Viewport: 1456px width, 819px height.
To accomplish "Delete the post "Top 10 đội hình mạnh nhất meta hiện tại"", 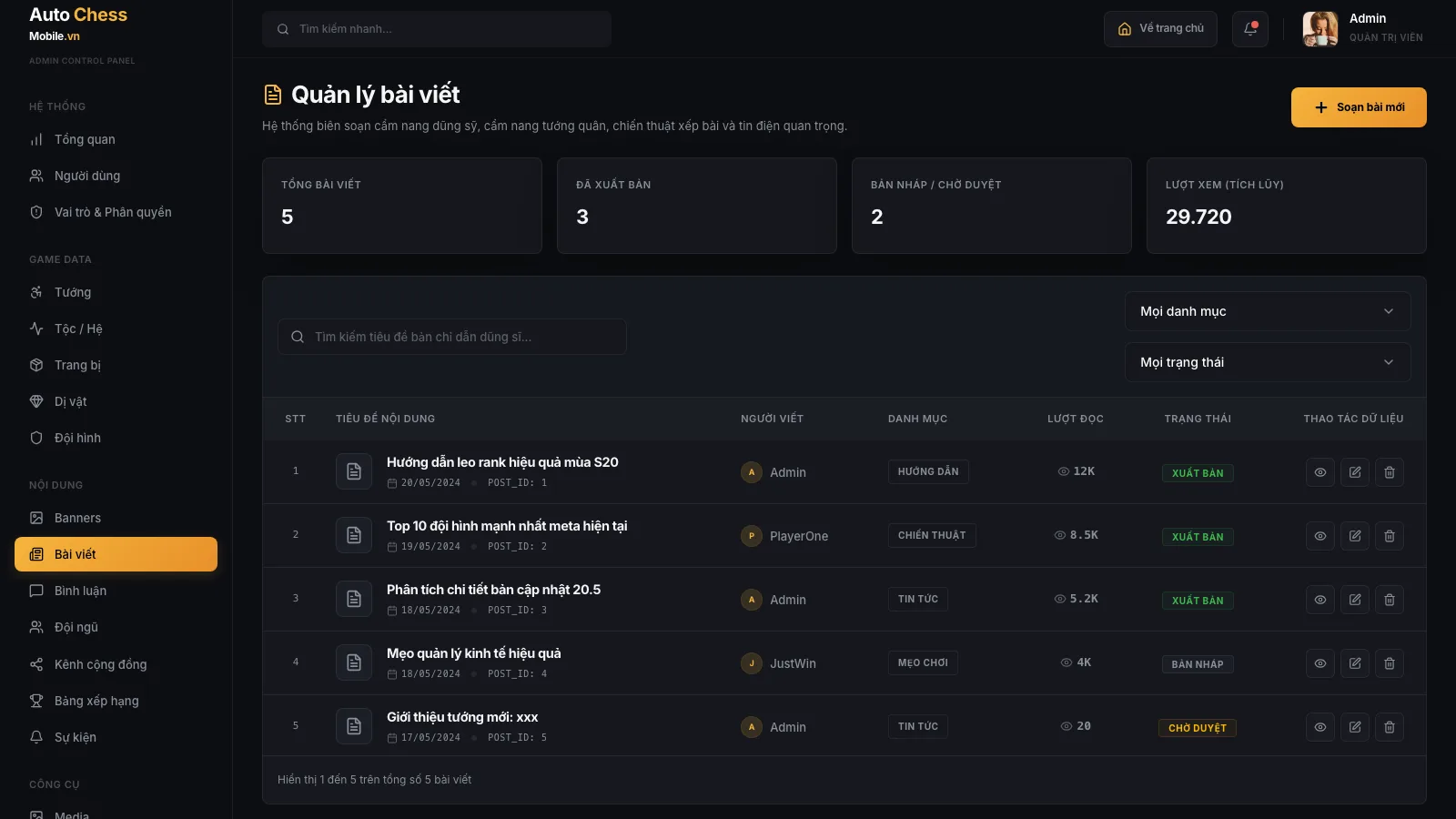I will coord(1390,536).
